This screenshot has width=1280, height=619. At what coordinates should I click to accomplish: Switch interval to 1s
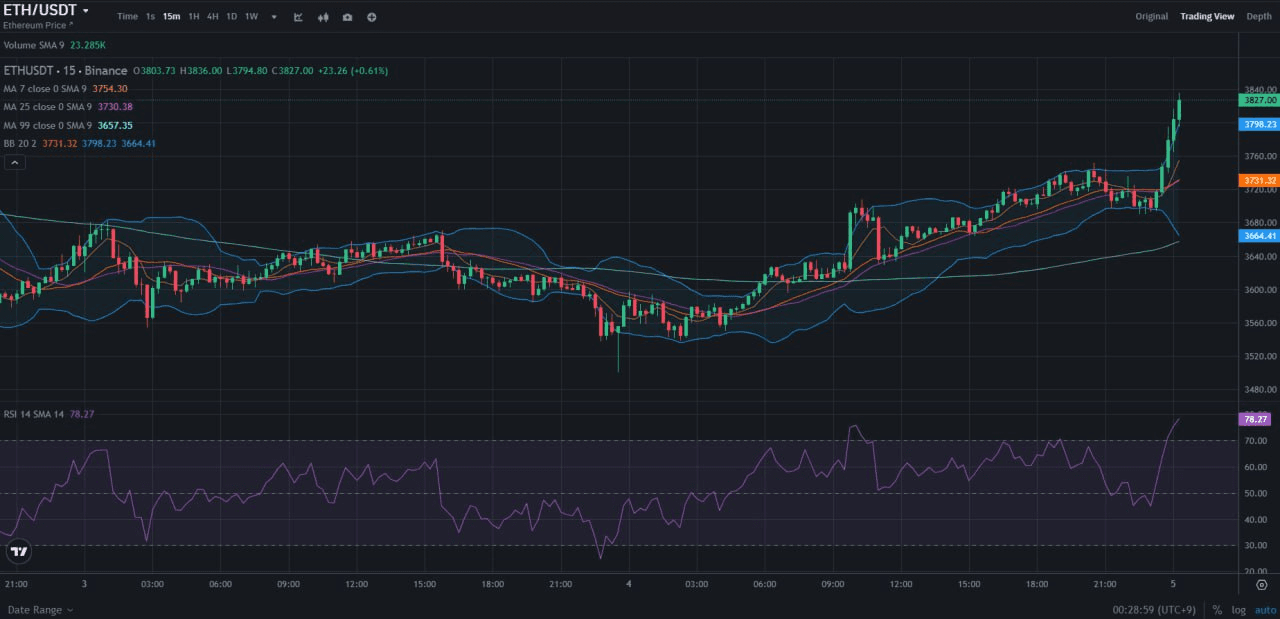pyautogui.click(x=150, y=16)
